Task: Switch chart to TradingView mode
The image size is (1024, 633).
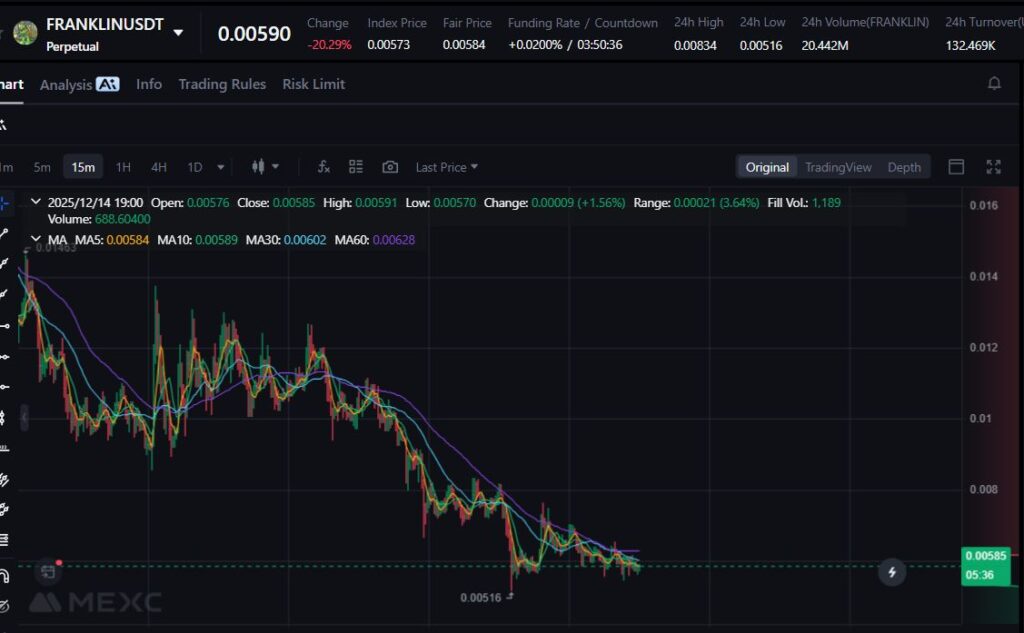Action: coord(838,167)
